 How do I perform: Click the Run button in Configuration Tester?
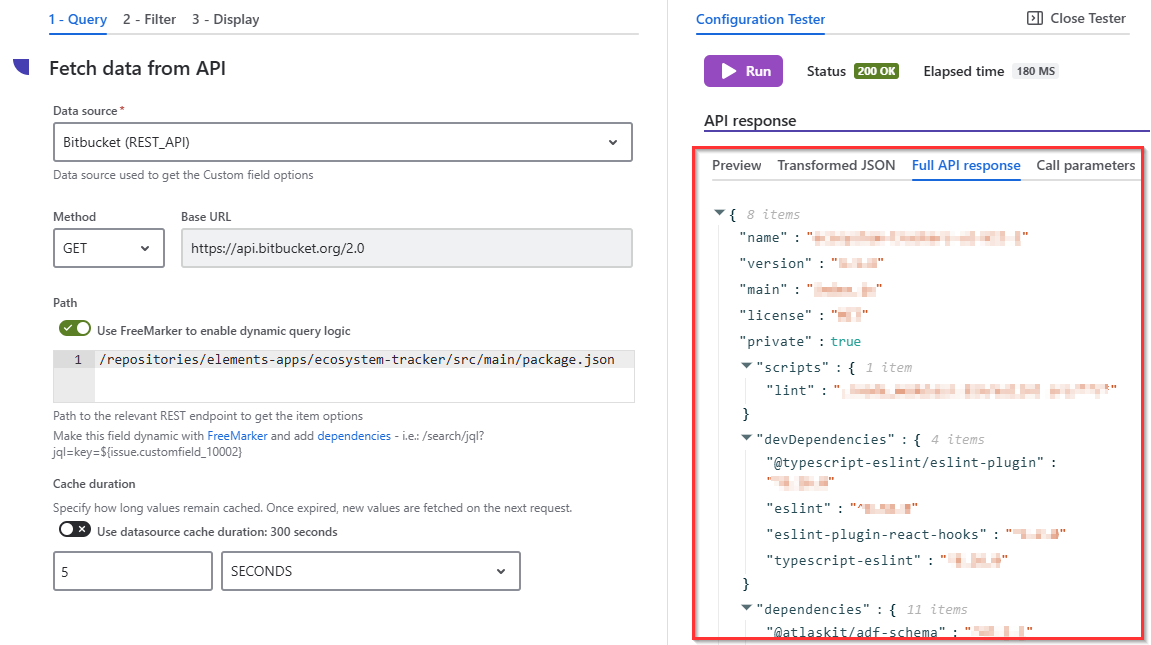pyautogui.click(x=743, y=71)
